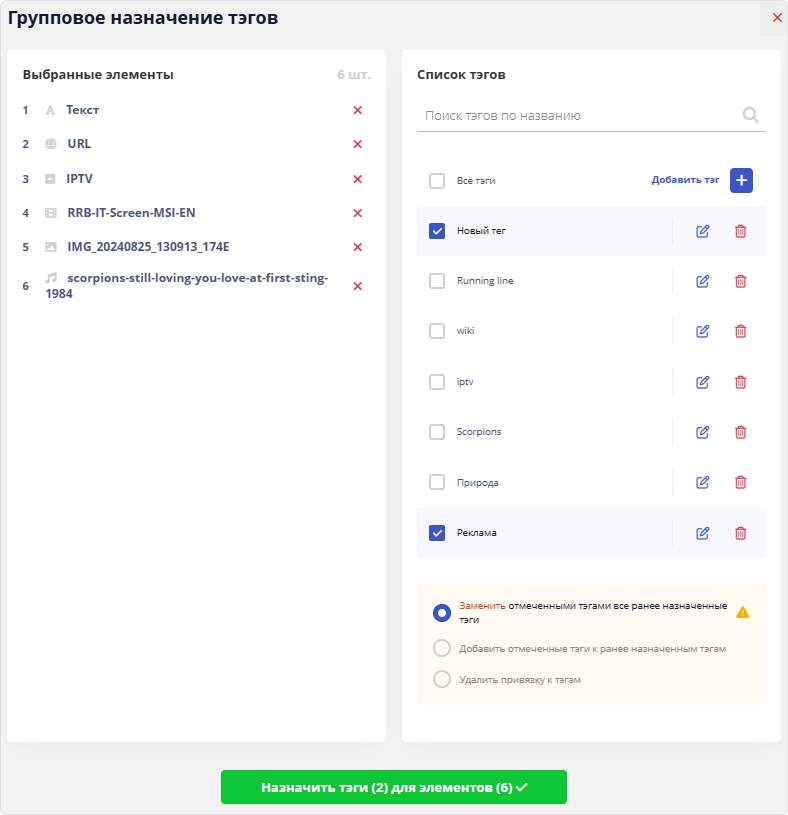The width and height of the screenshot is (788, 815).
Task: Edit the "wiki" tag with pencil icon
Action: (x=702, y=331)
